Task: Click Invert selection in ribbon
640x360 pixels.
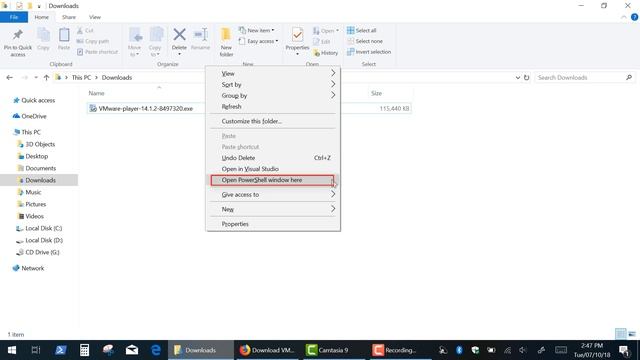Action: [369, 52]
